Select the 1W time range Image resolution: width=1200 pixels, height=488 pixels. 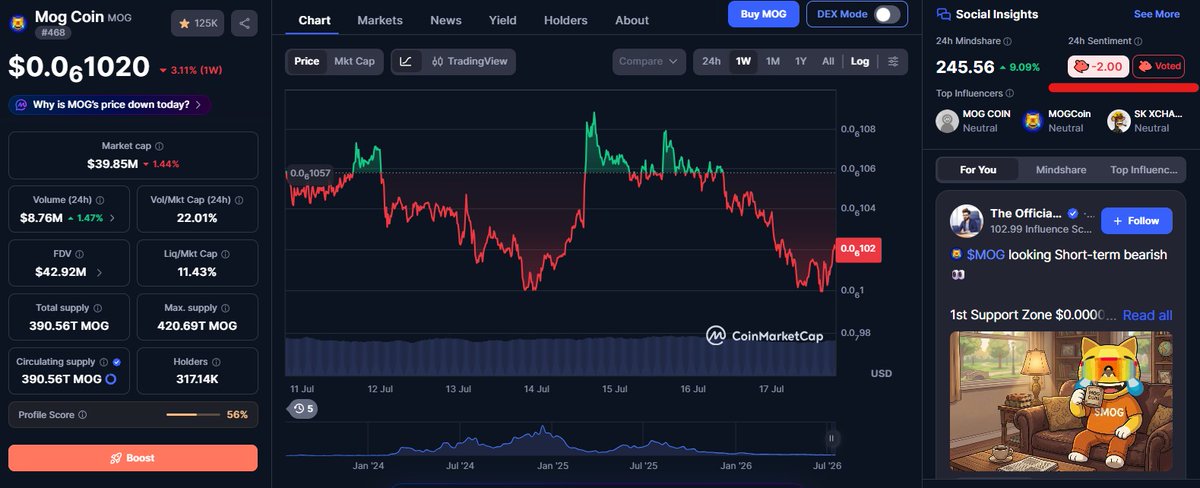743,61
